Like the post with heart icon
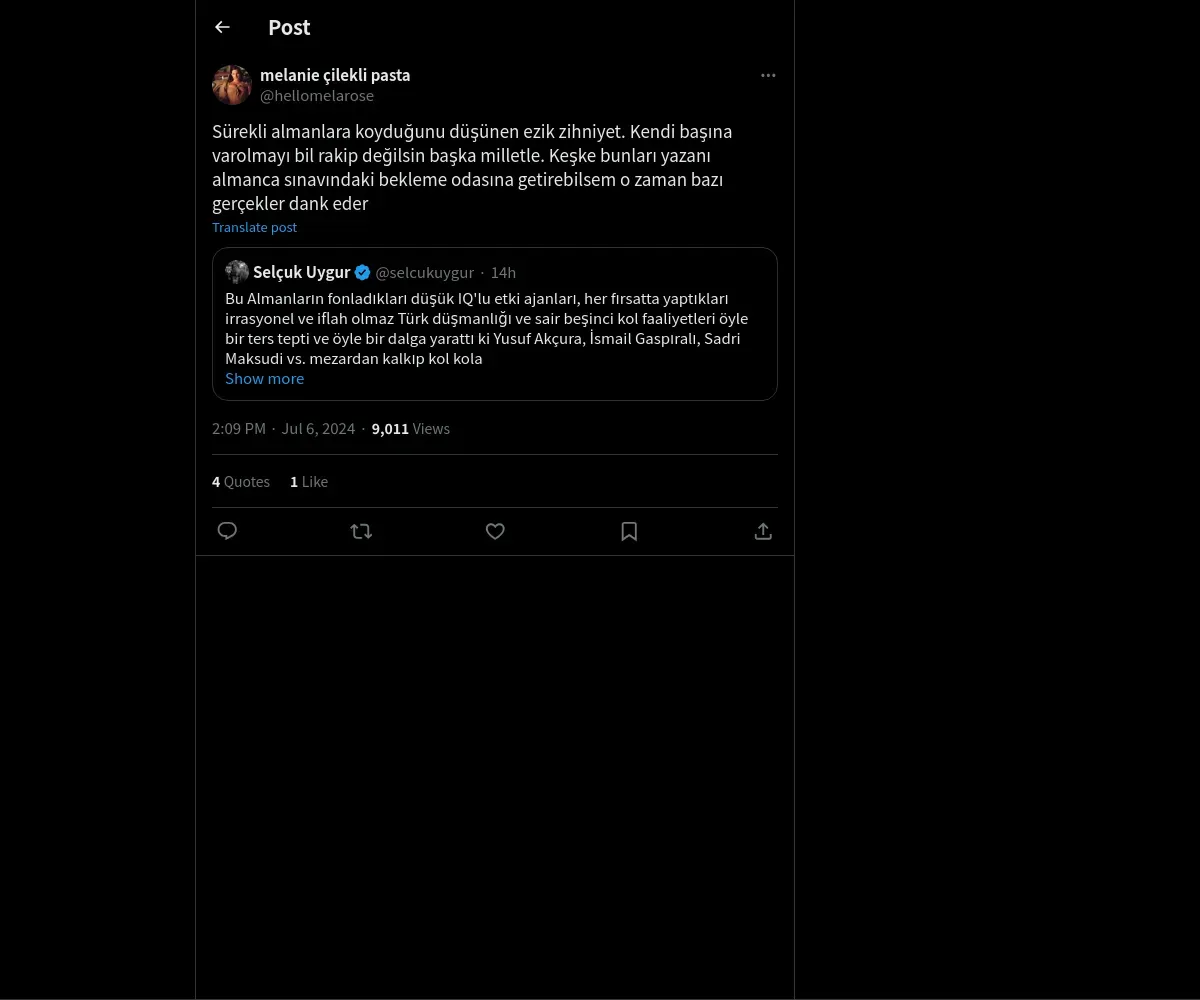Image resolution: width=1200 pixels, height=1000 pixels. tap(495, 531)
